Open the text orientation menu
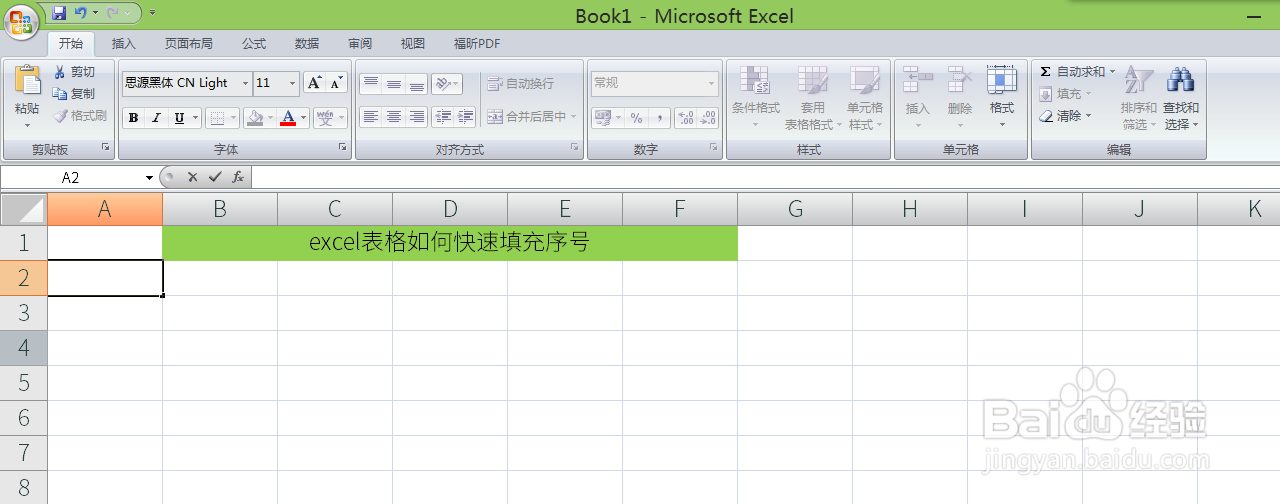 447,84
